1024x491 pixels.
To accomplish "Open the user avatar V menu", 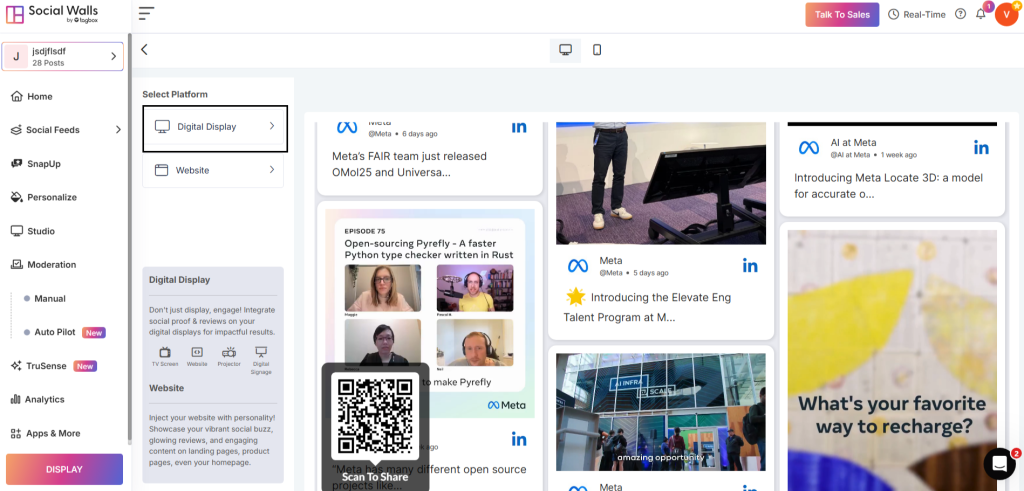I will [x=1006, y=14].
